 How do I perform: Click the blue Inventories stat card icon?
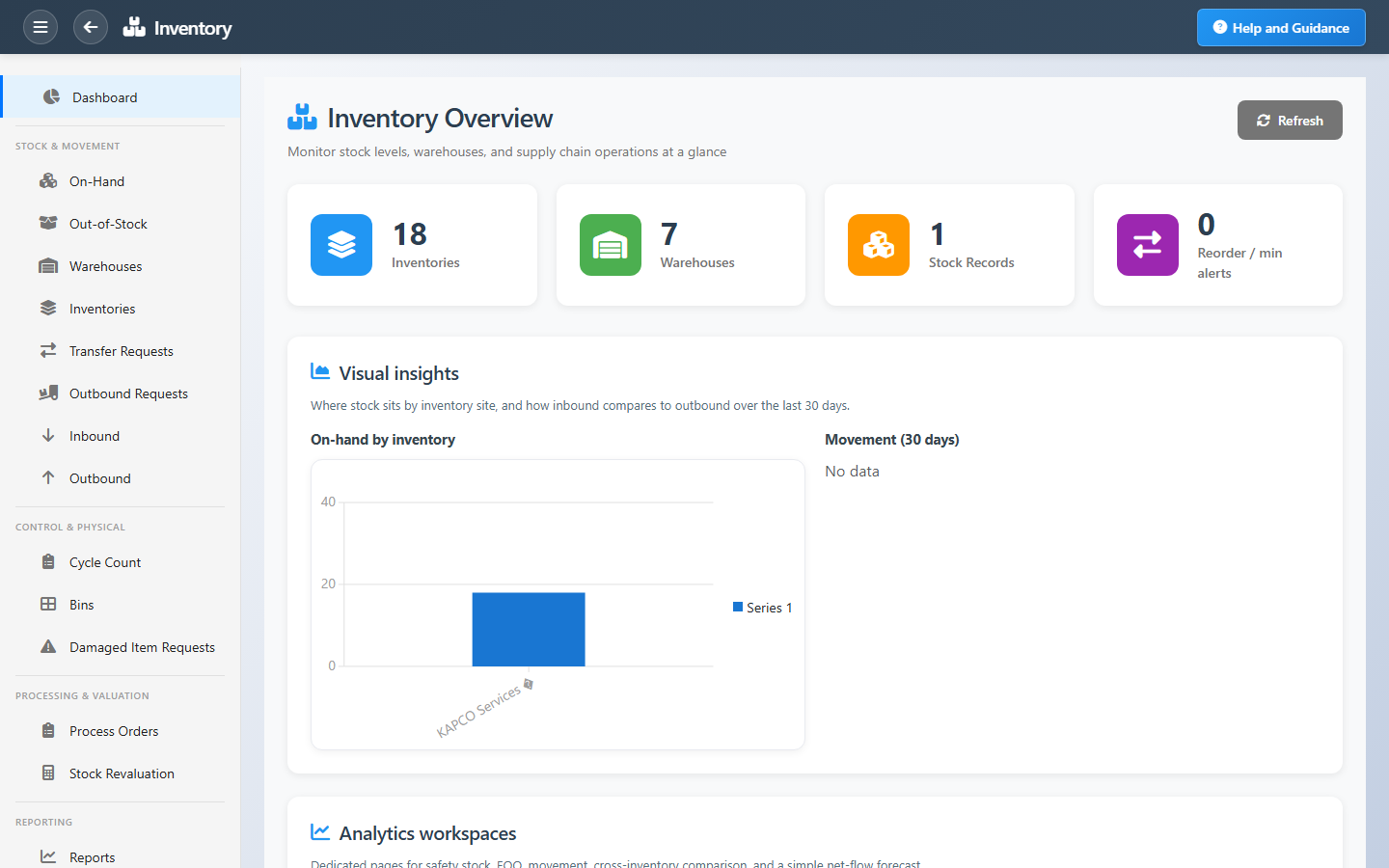point(341,245)
